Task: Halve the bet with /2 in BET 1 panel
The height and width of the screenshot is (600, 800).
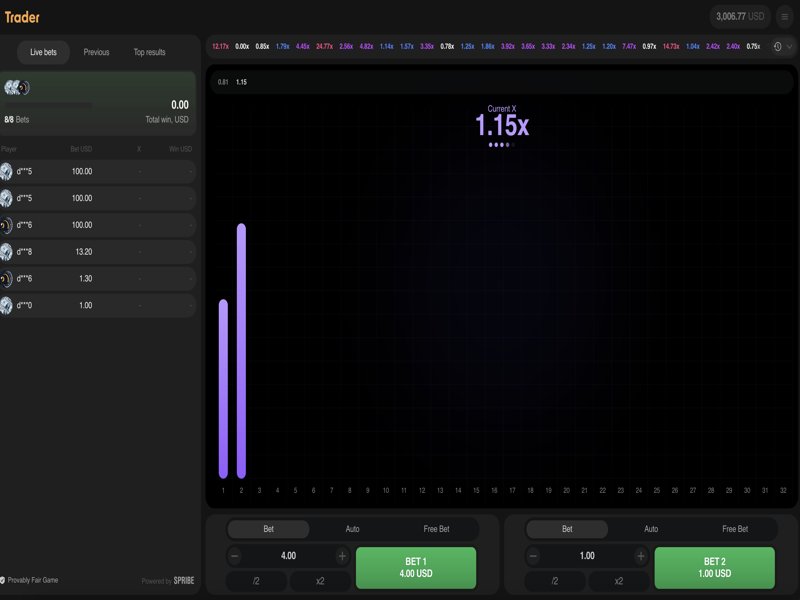Action: (256, 581)
